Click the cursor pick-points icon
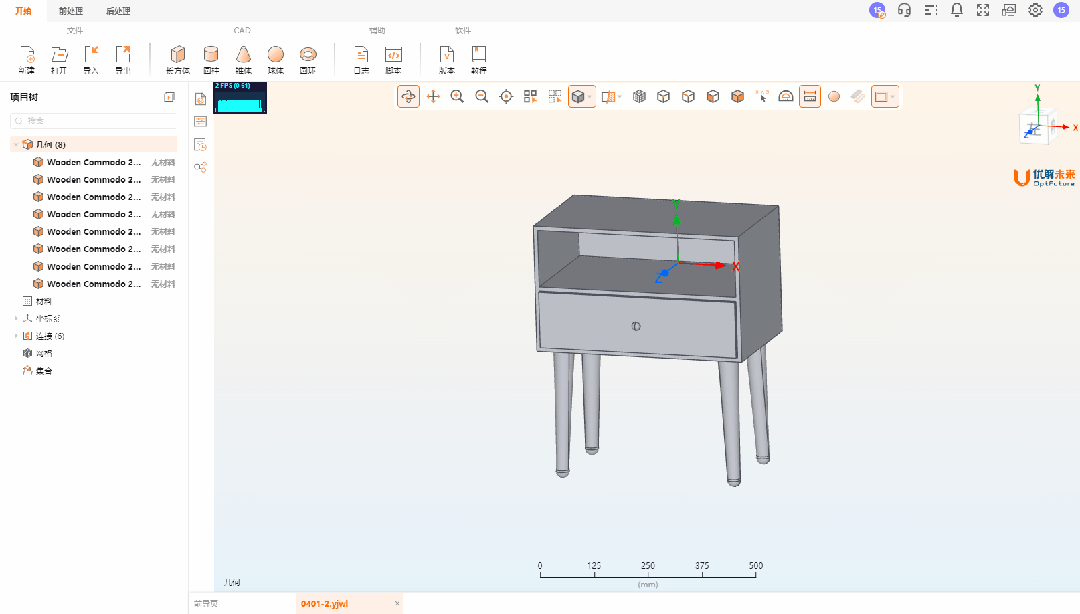 coord(762,96)
